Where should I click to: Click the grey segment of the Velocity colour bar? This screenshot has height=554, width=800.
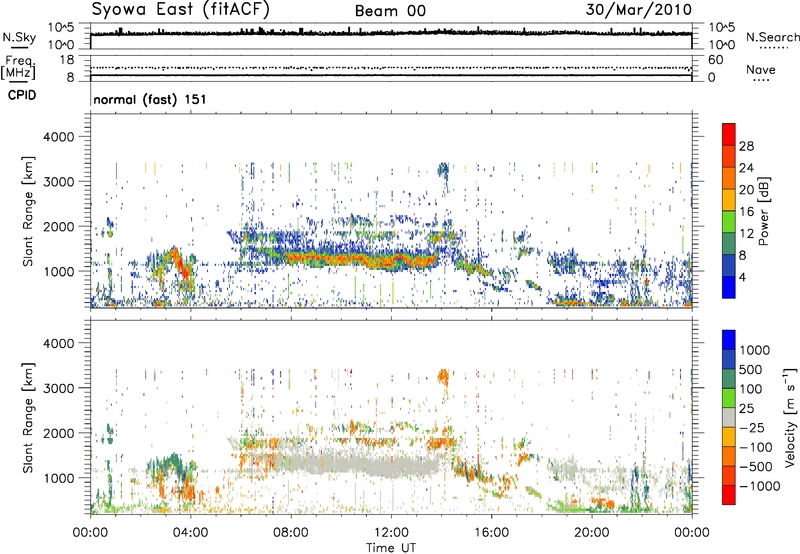click(x=729, y=418)
